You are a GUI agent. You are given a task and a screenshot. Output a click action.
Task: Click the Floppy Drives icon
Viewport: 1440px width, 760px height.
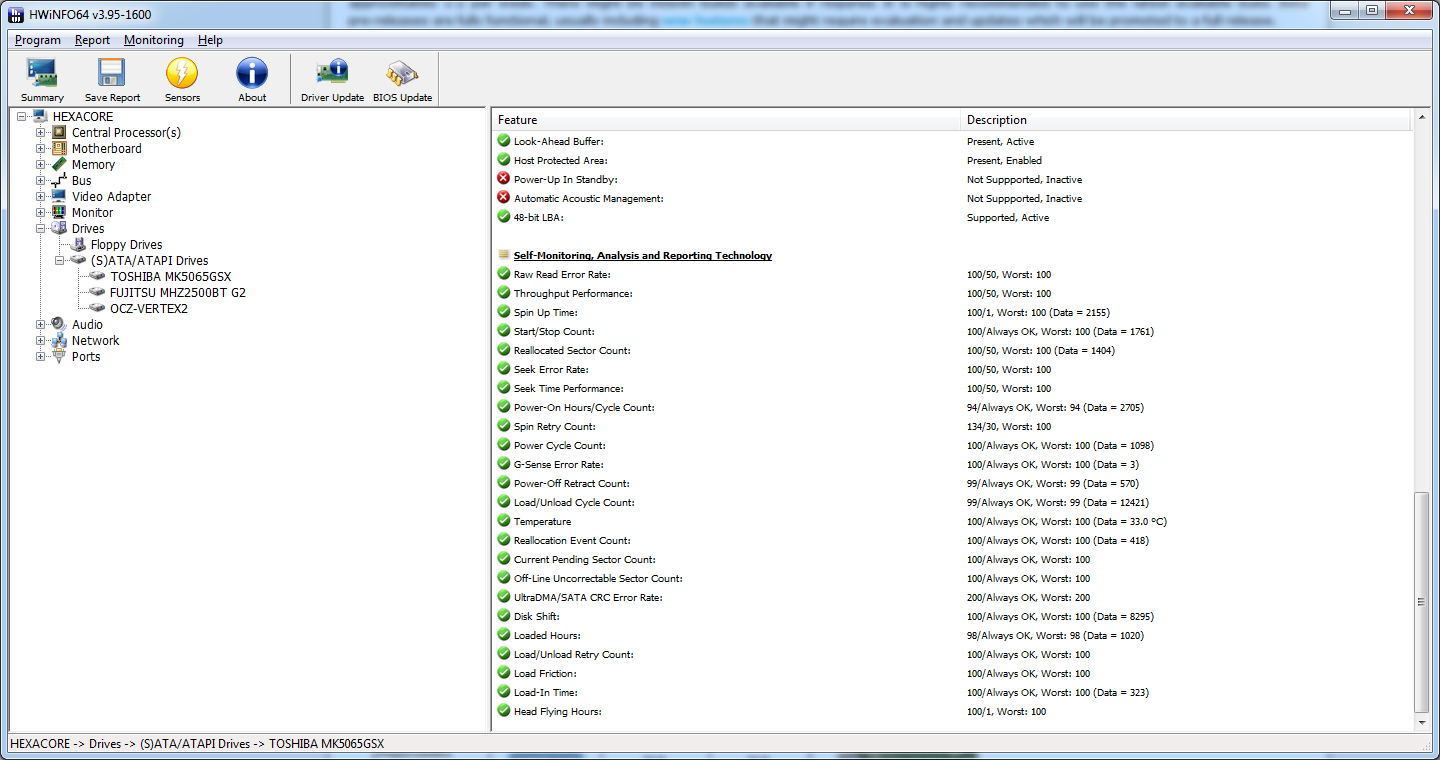(78, 244)
